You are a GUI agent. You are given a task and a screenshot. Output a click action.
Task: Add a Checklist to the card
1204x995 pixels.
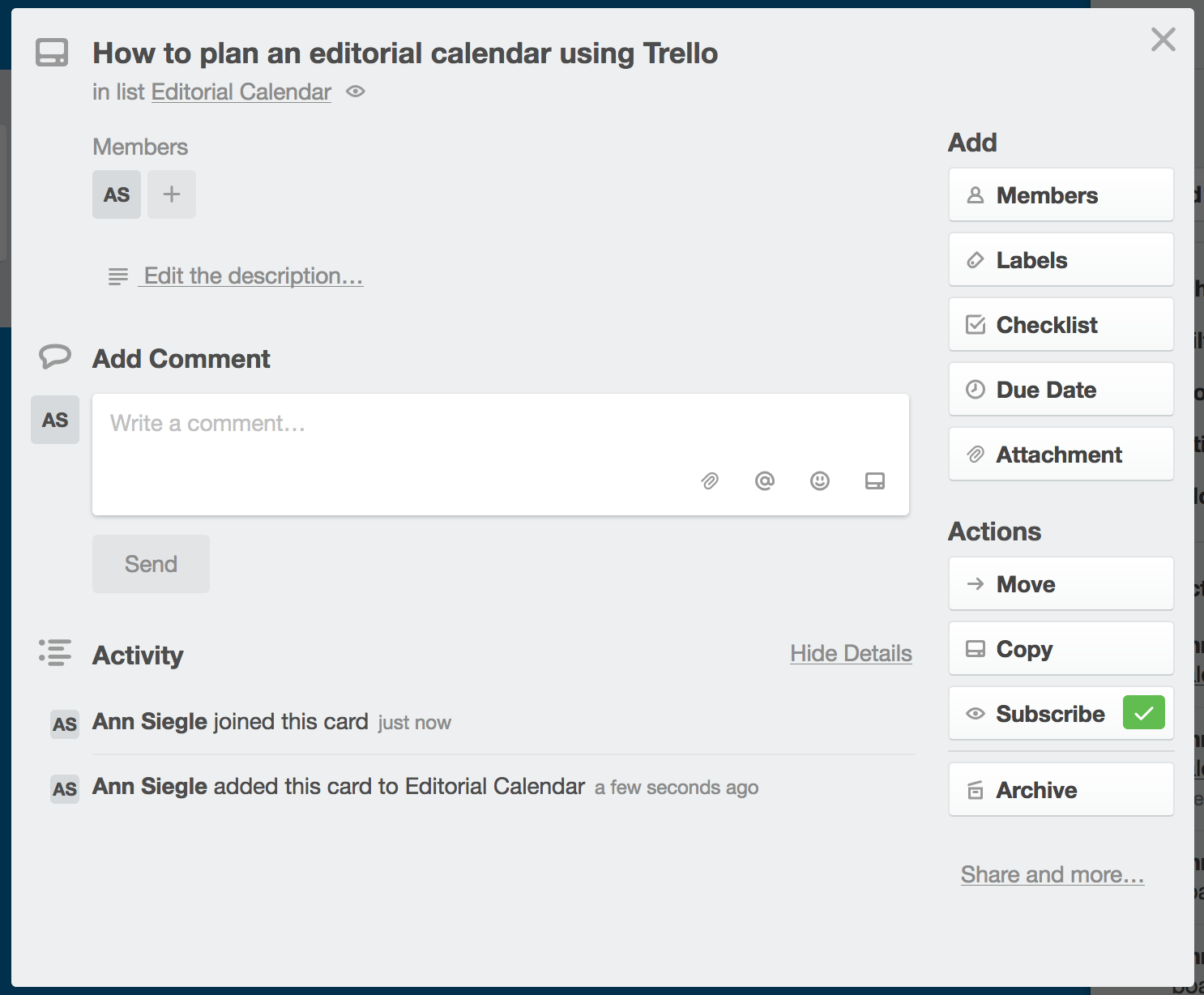pos(1061,325)
